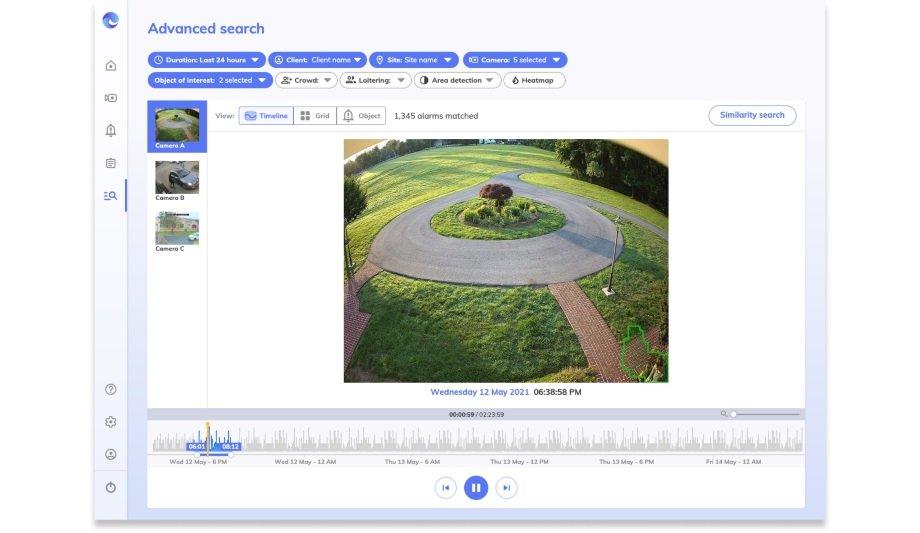Viewport: 920px width, 533px height.
Task: Open the Home page from sidebar
Action: coord(111,66)
